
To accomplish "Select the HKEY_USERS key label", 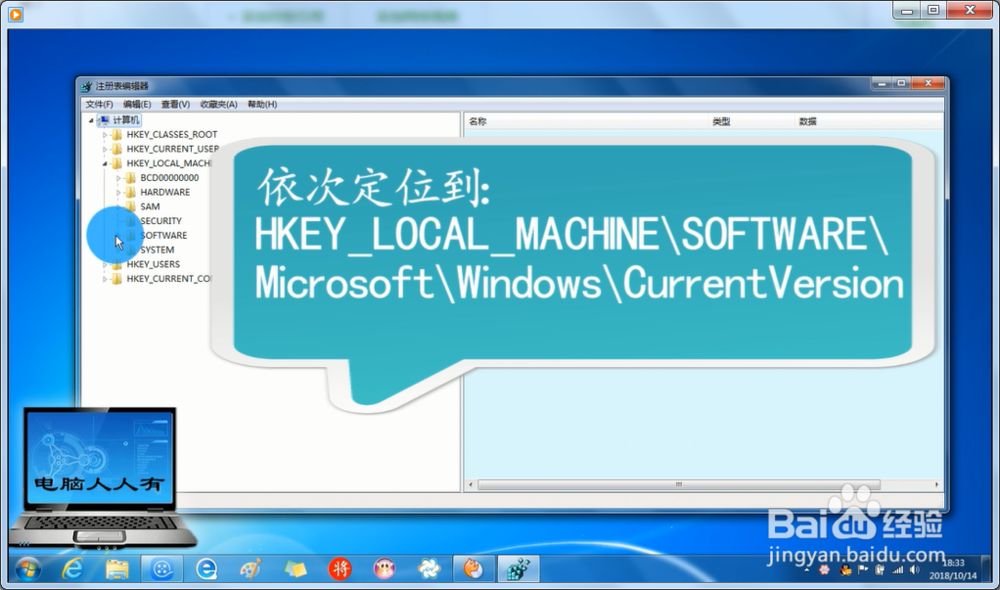I will pyautogui.click(x=153, y=264).
